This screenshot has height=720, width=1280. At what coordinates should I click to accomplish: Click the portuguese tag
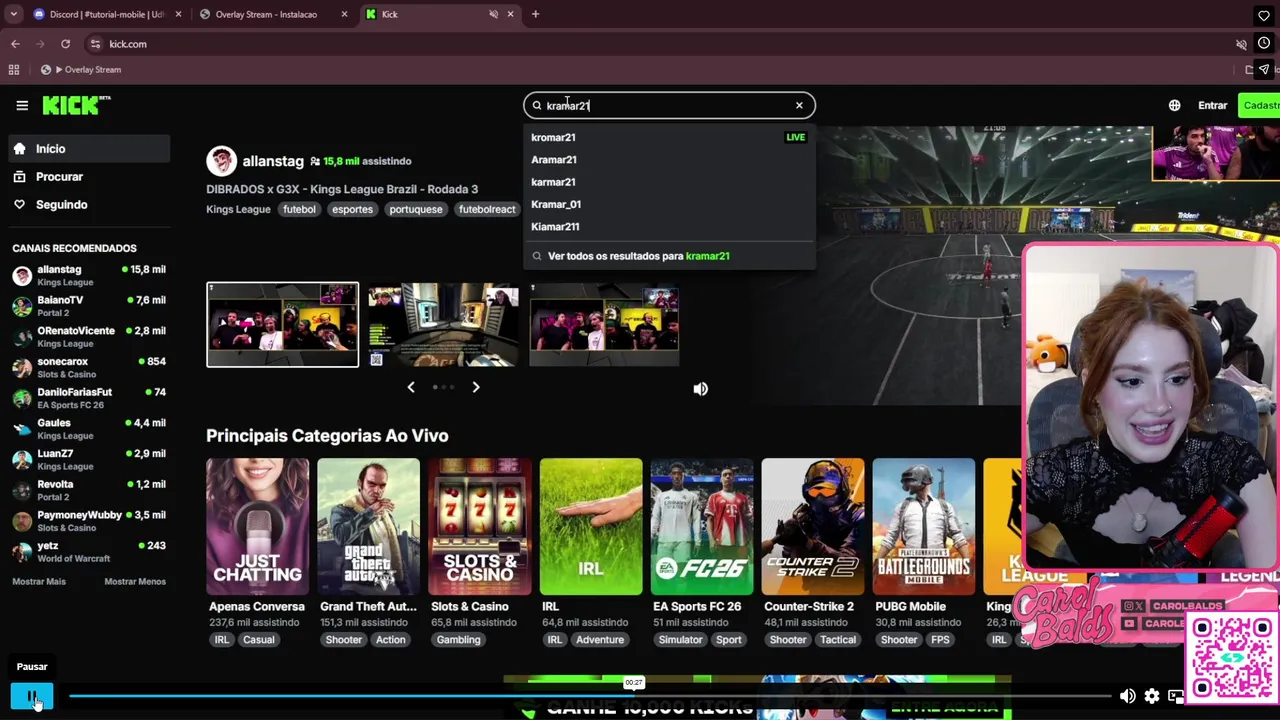coord(415,209)
